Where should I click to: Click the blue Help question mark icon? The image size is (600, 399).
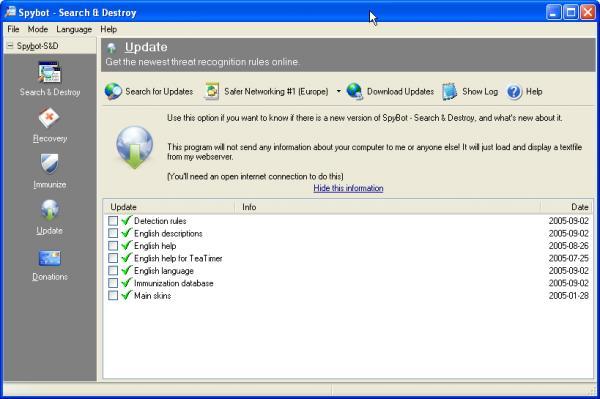pyautogui.click(x=514, y=92)
